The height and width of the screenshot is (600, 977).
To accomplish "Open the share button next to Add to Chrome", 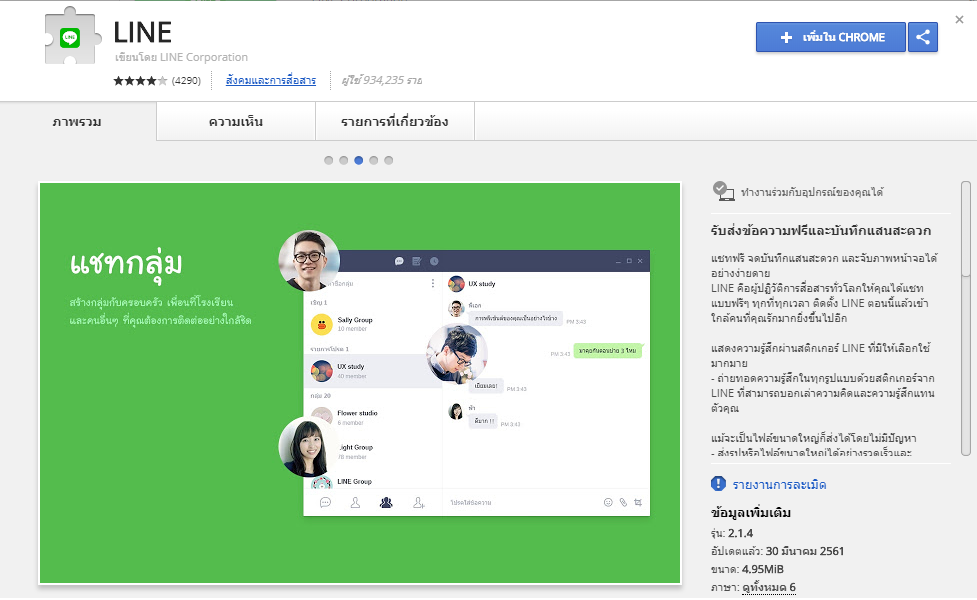I will click(923, 37).
